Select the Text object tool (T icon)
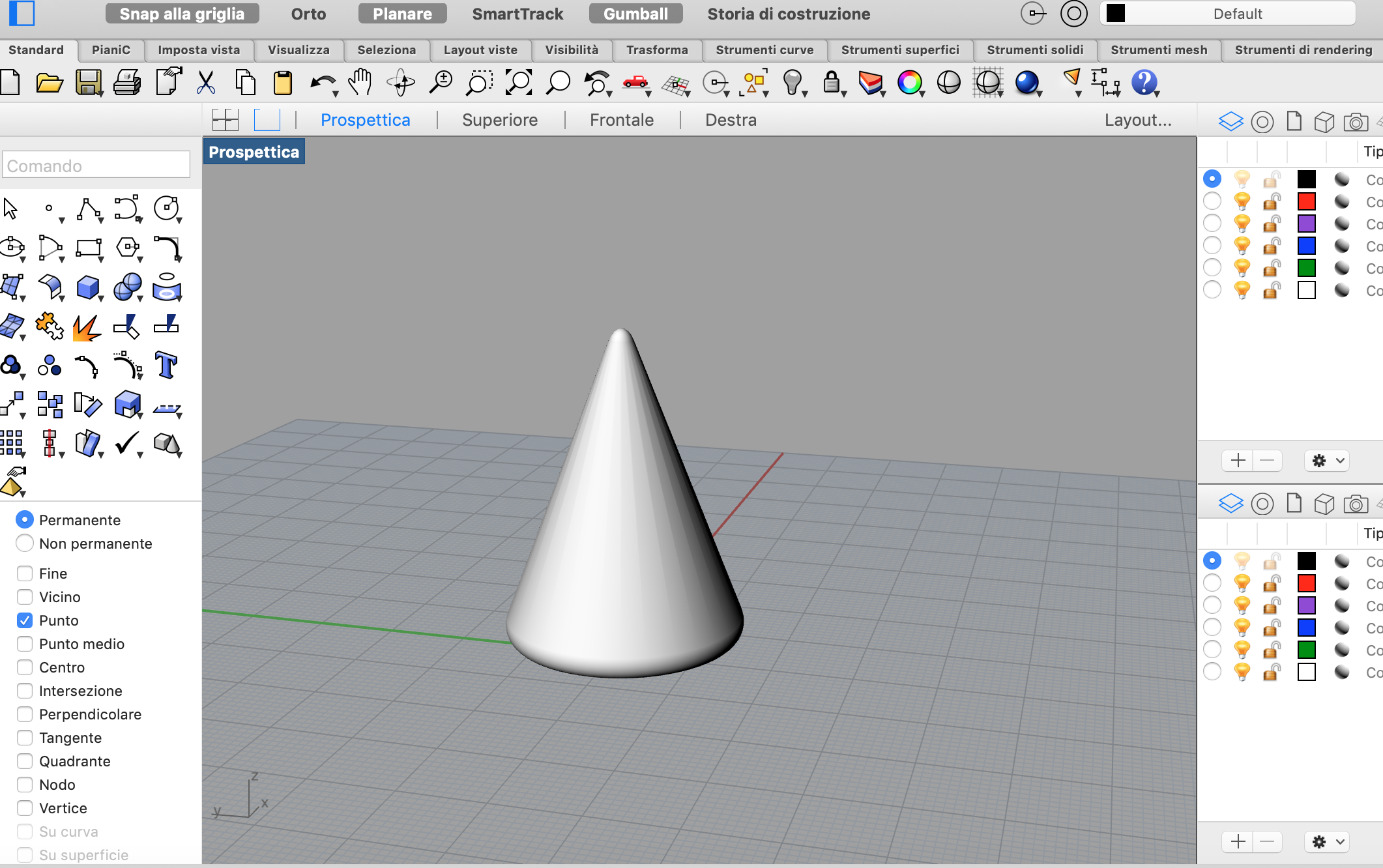Viewport: 1383px width, 868px height. 166,365
